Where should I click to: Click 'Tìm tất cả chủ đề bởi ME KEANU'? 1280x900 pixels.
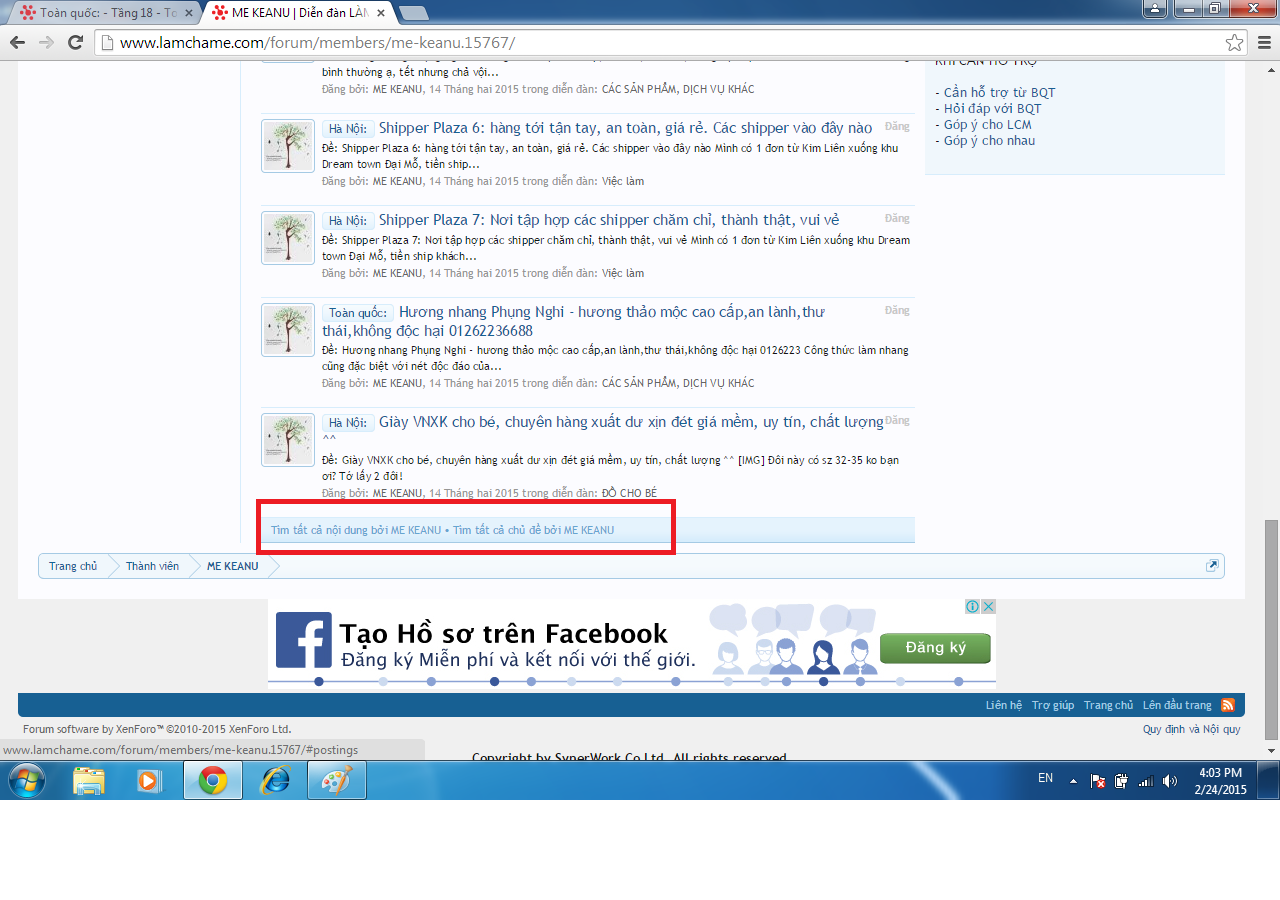(533, 530)
